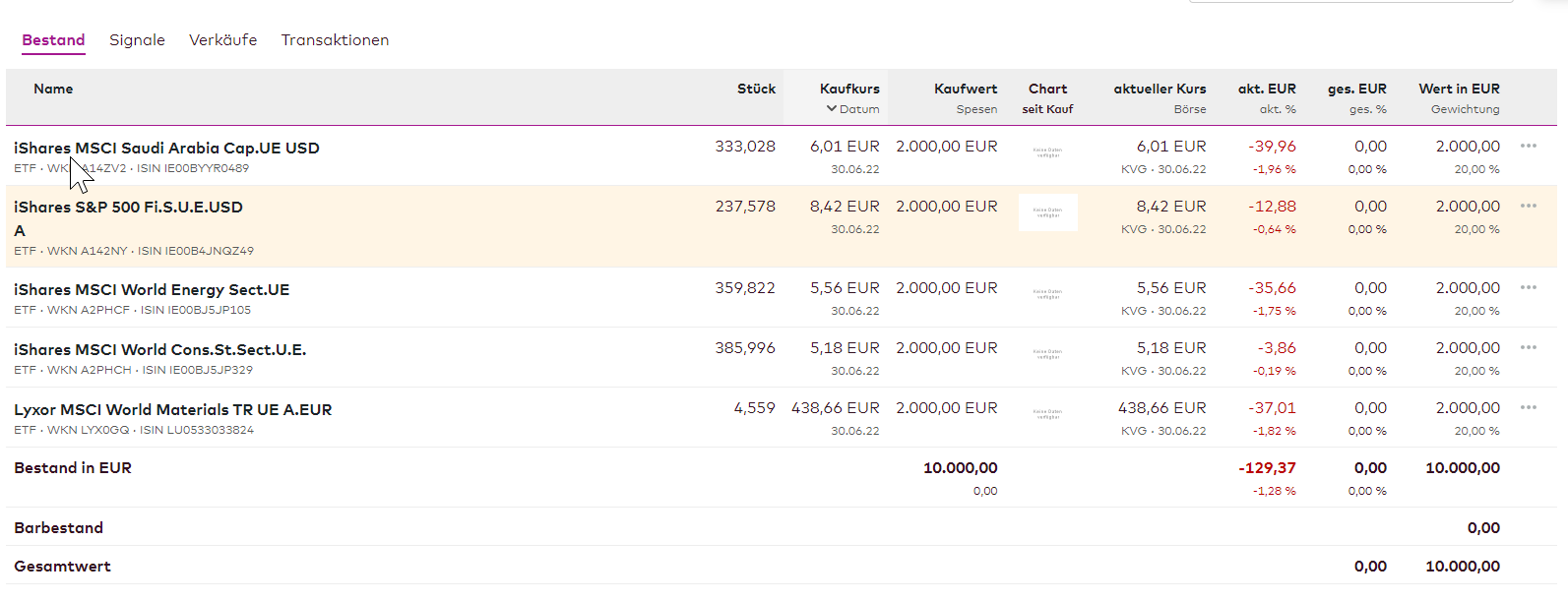The image size is (1568, 601).
Task: Open iShares MSCI Saudi Arabia Cap.UE USD link
Action: [166, 149]
